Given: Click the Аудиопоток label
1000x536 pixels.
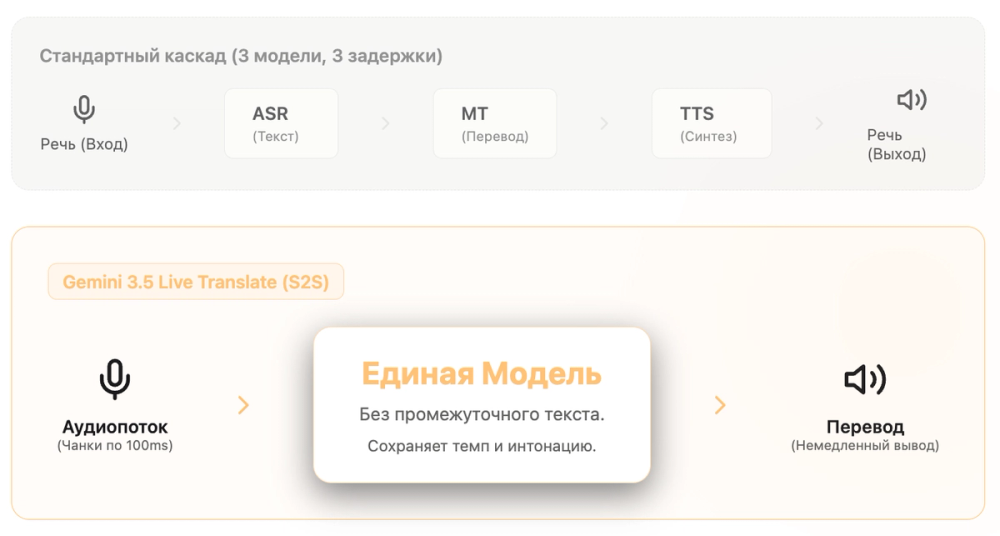Looking at the screenshot, I should 115,427.
